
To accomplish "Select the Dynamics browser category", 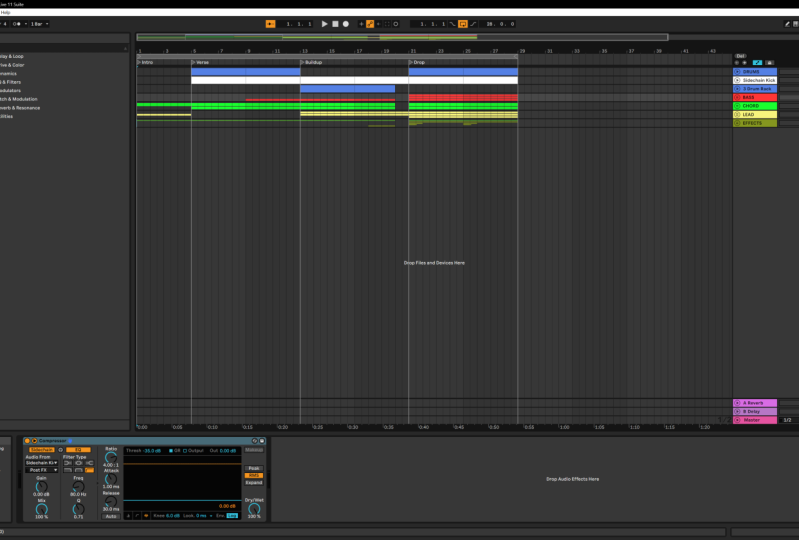I will point(8,73).
